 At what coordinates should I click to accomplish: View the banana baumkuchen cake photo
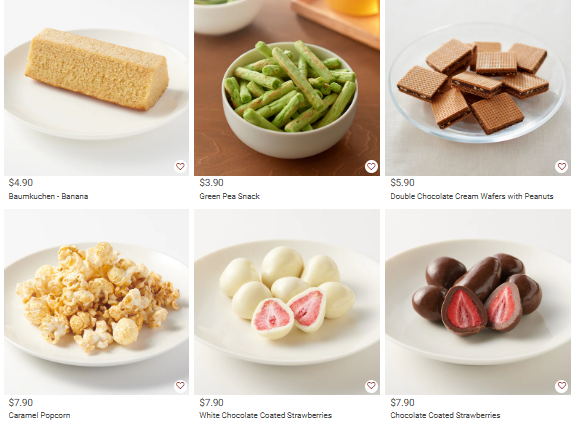click(x=96, y=88)
